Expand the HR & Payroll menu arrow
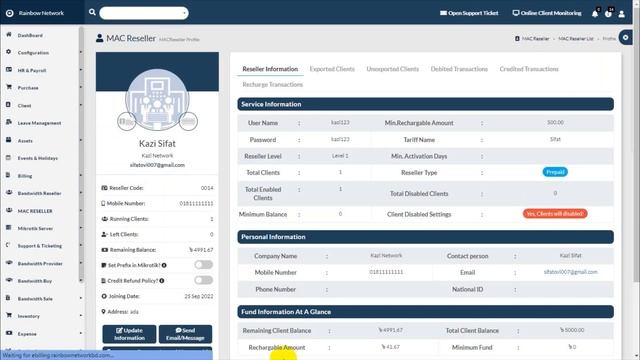Image resolution: width=640 pixels, height=360 pixels. (80, 70)
